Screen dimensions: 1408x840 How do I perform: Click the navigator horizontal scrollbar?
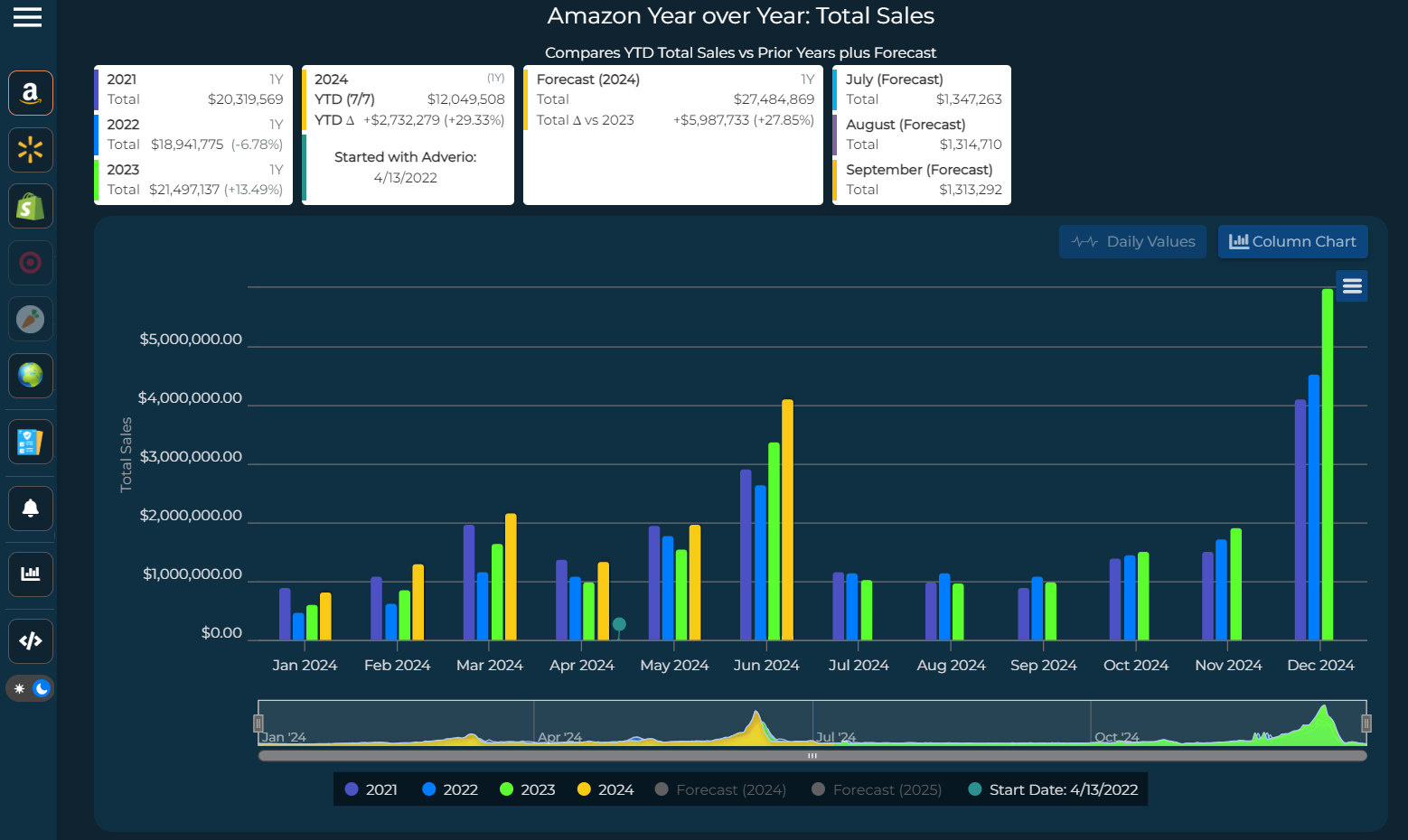[812, 756]
